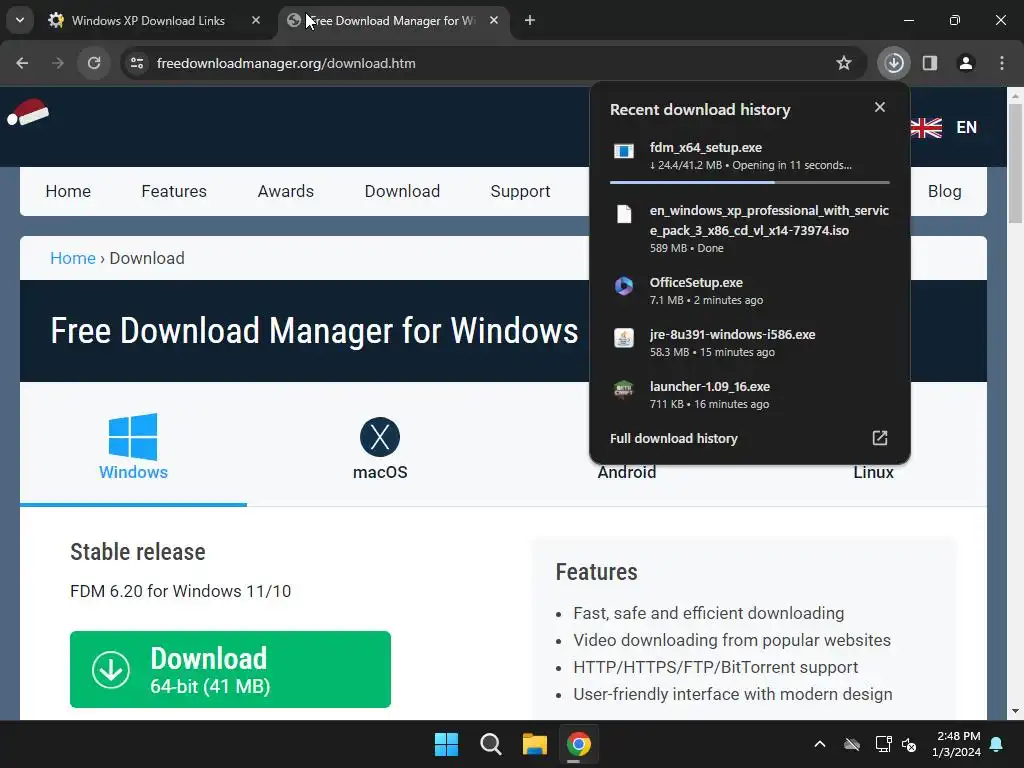The height and width of the screenshot is (768, 1024).
Task: Click the fdm_x64_setup download progress bar
Action: (750, 182)
